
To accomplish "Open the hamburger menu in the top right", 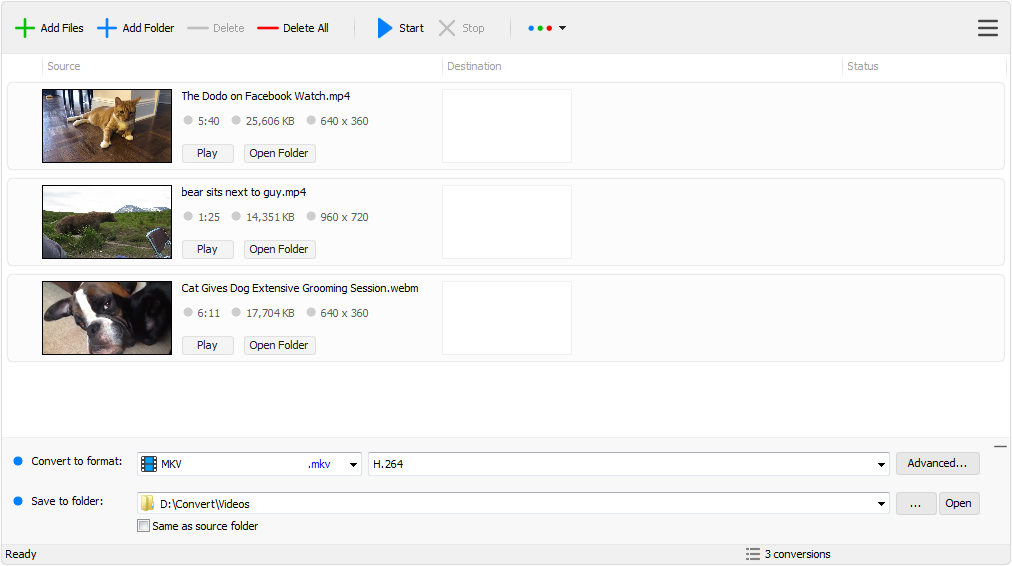I will pos(987,28).
